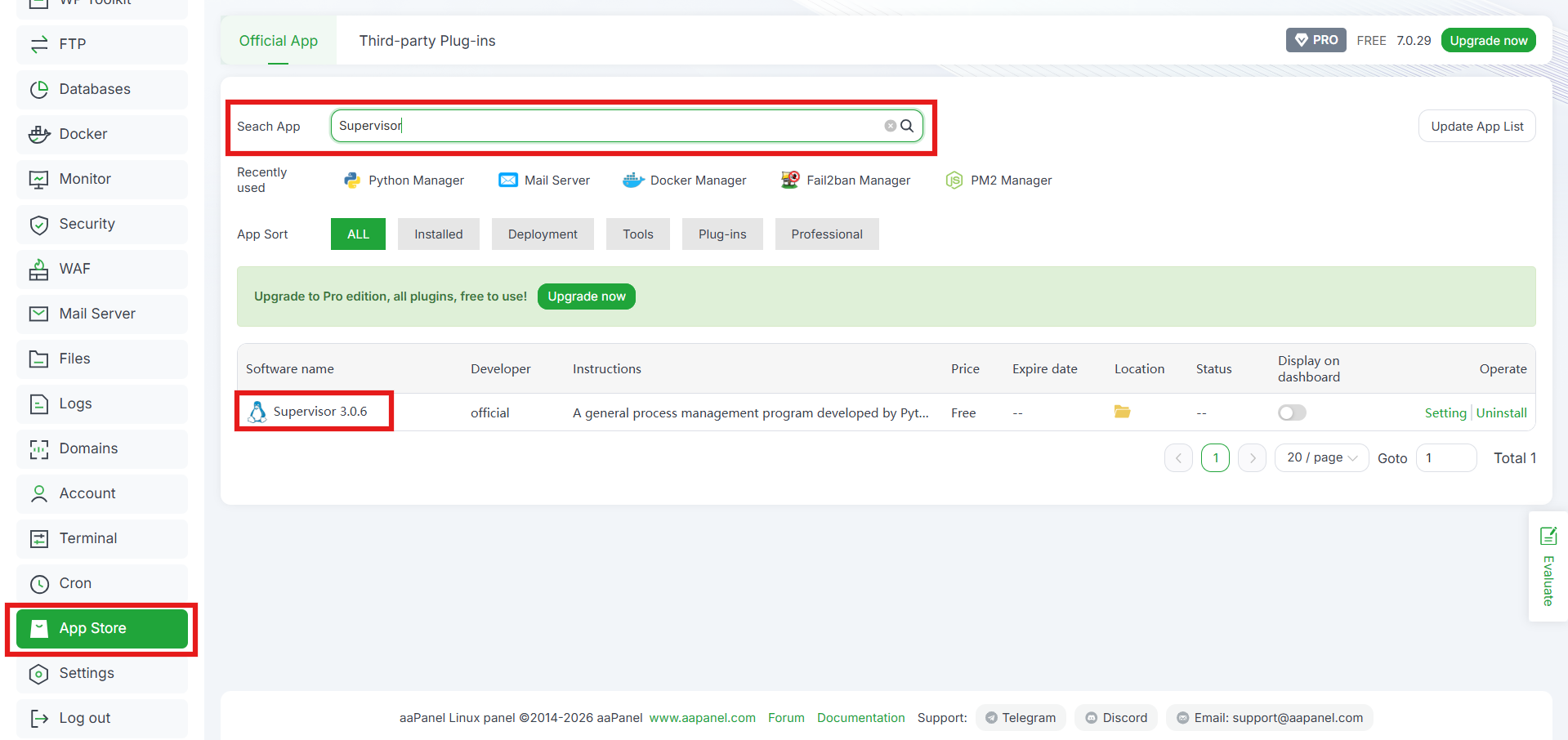This screenshot has height=740, width=1568.
Task: Click the Goto page number field
Action: pos(1446,458)
